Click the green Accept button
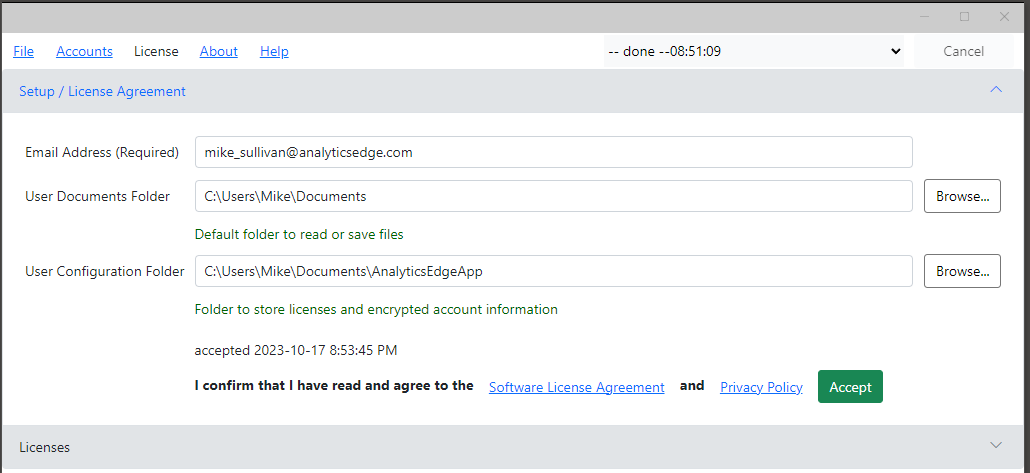The image size is (1030, 473). pyautogui.click(x=850, y=387)
